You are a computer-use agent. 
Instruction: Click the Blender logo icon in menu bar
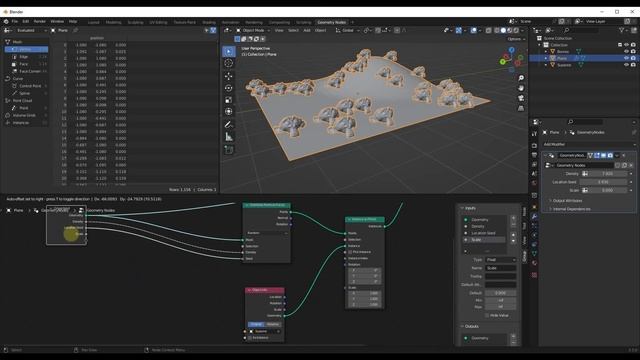pos(6,21)
